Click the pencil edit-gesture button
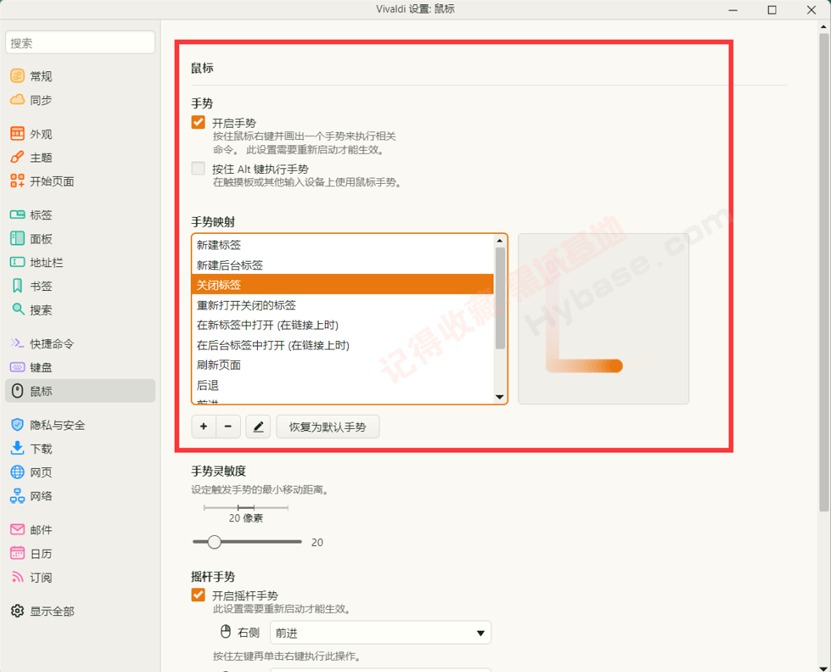 click(258, 426)
